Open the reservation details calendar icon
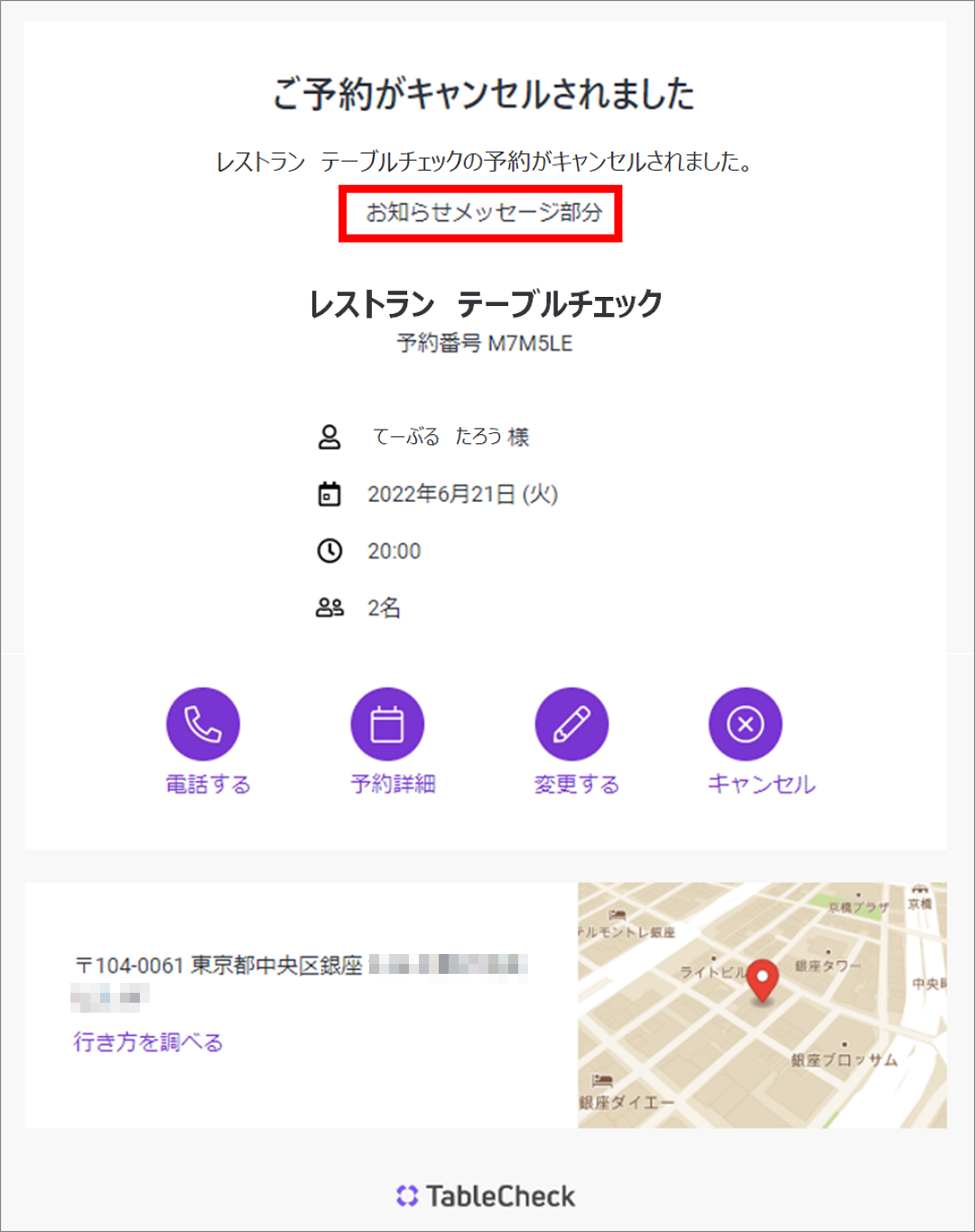975x1232 pixels. (x=387, y=724)
